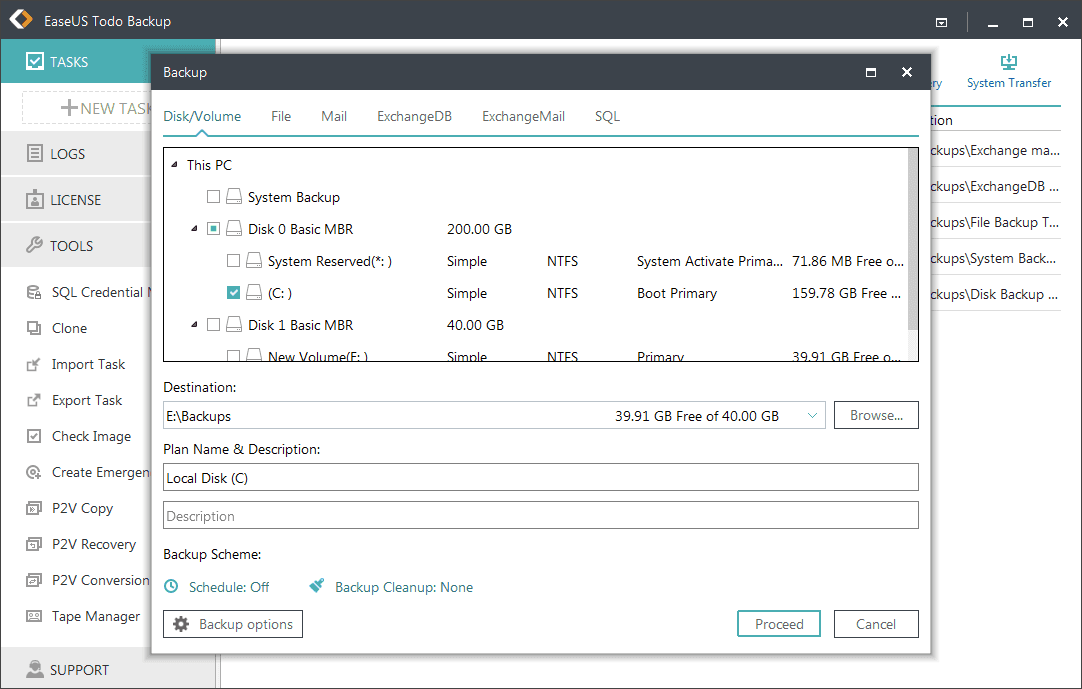Click the Proceed button
The height and width of the screenshot is (689, 1082).
tap(778, 623)
